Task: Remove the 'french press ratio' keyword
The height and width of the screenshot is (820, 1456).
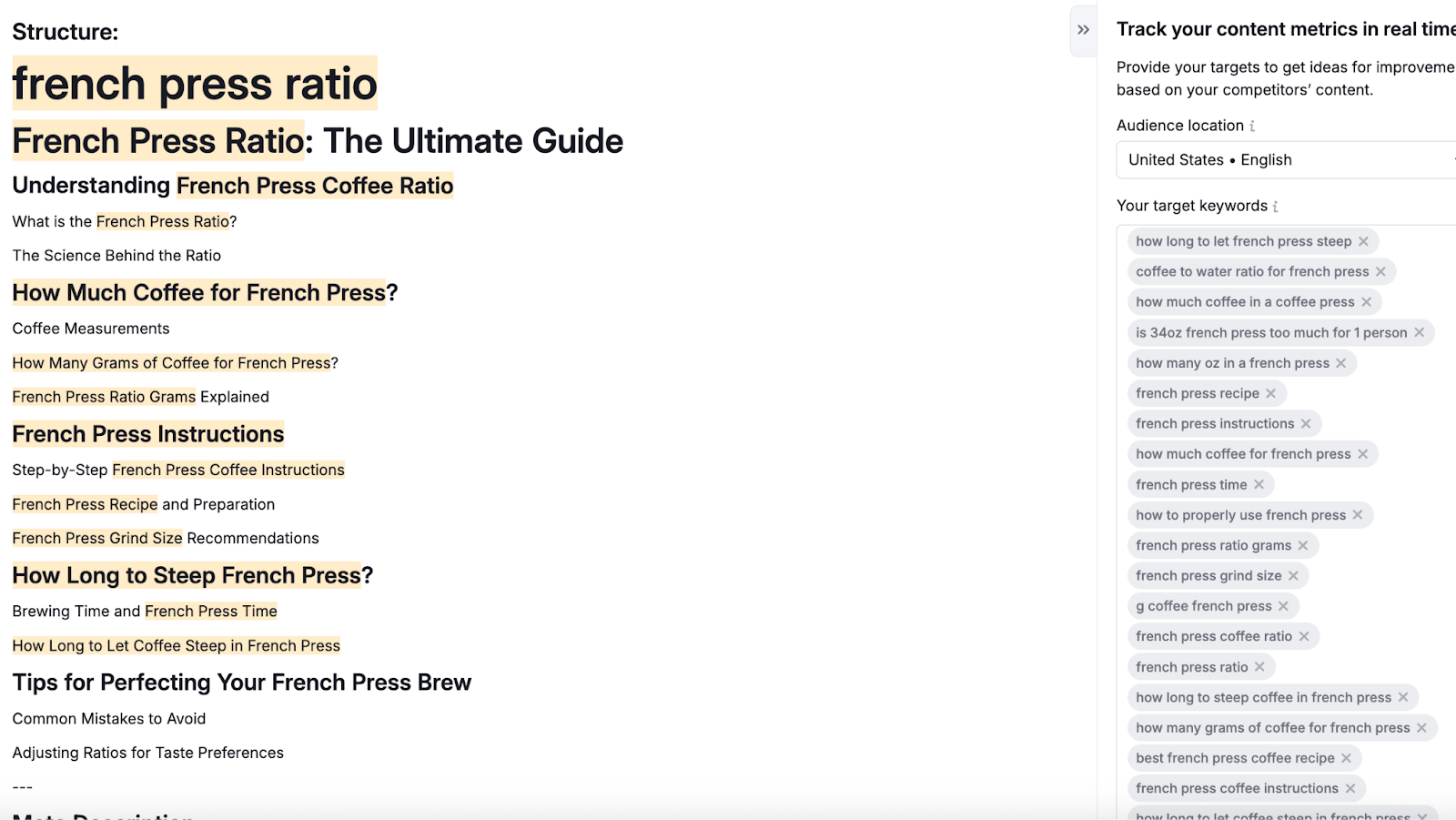Action: (x=1259, y=667)
